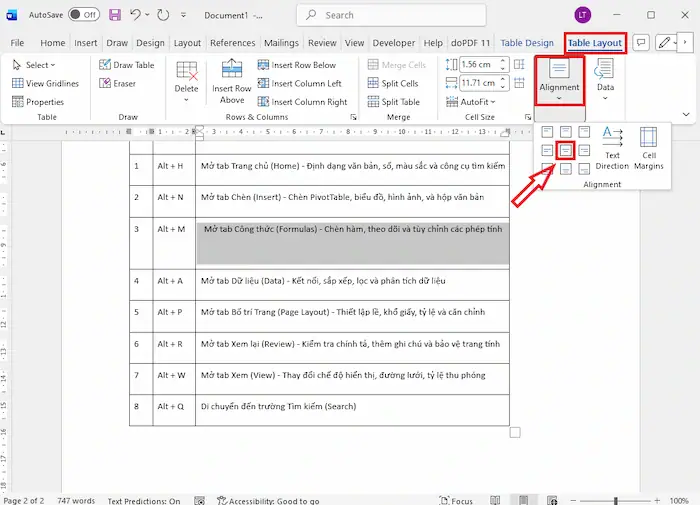Screen dimensions: 700x505
Task: Toggle View Gridlines on the table
Action: point(46,84)
